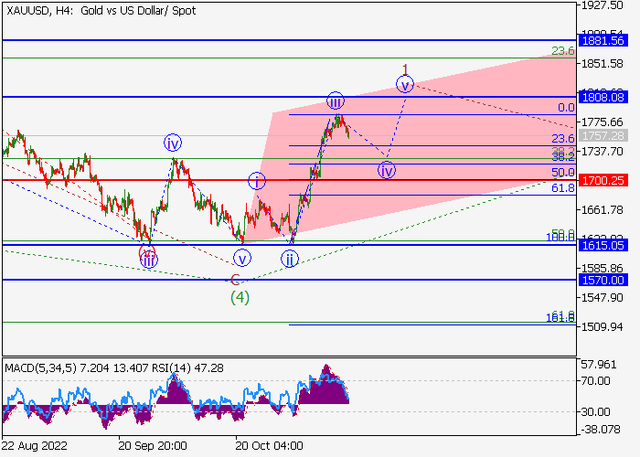Select the circled ii wave marker

[290, 259]
